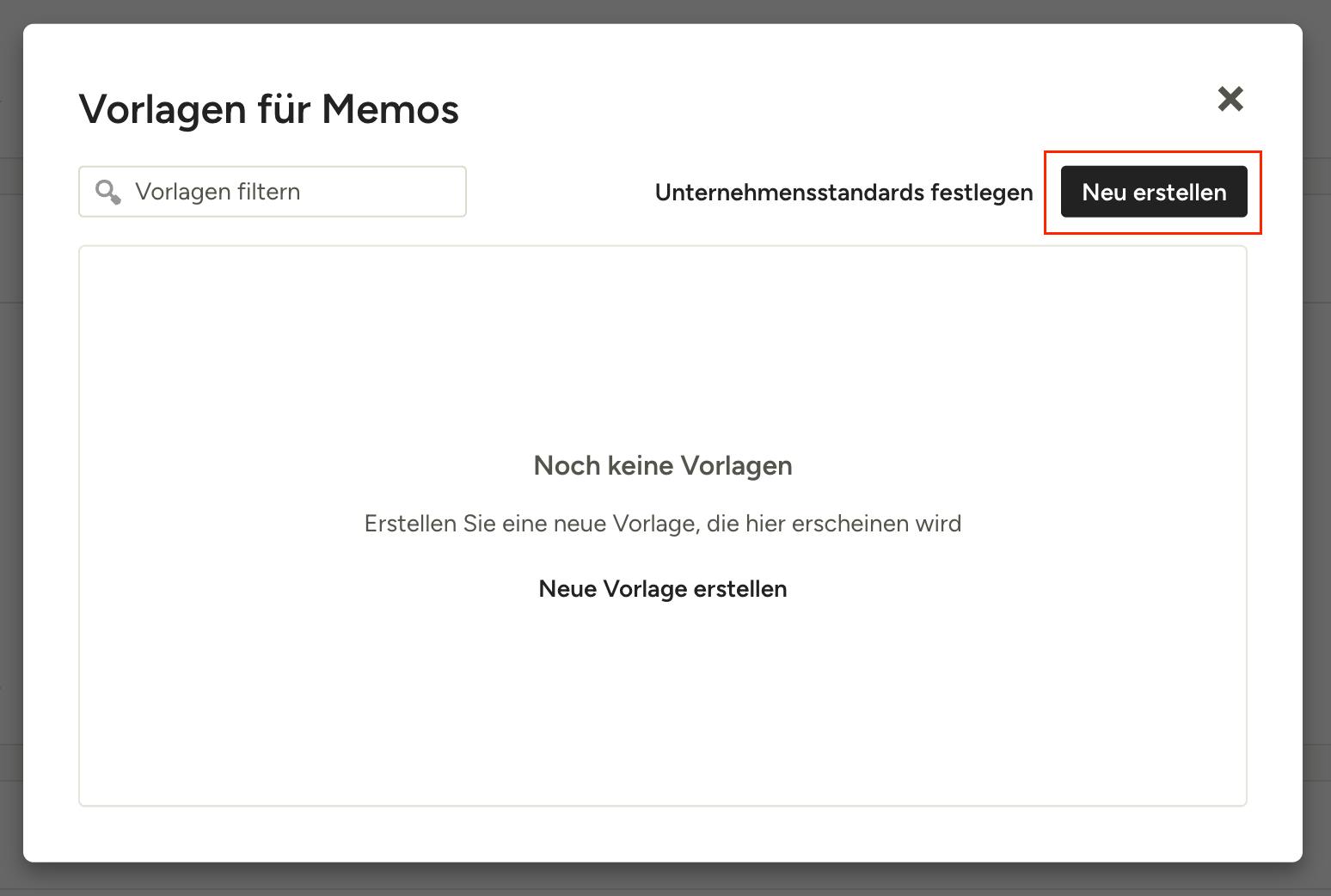Click the placeholder text Vorlagen filtern

[218, 192]
